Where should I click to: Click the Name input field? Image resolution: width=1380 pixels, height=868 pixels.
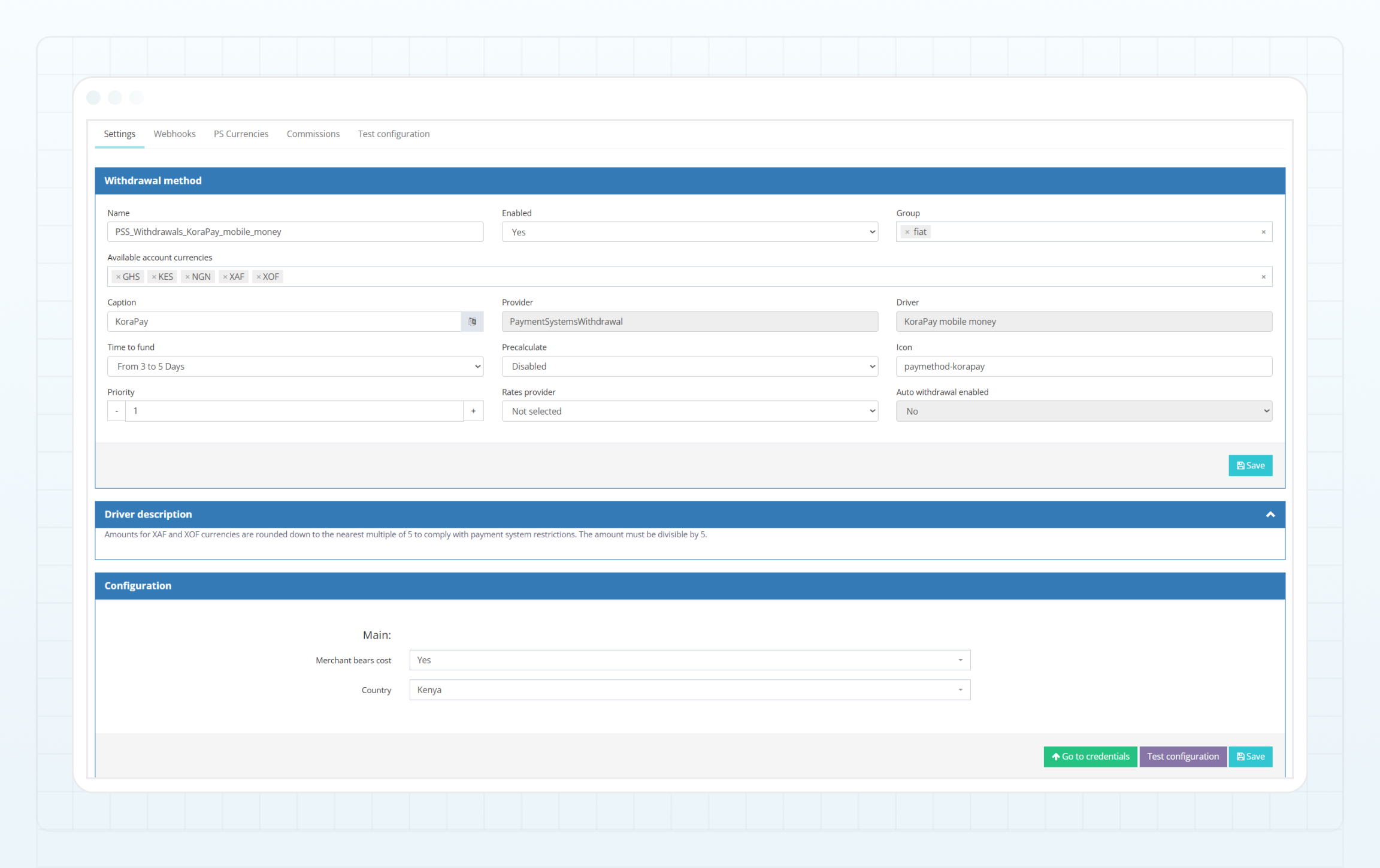click(x=295, y=232)
